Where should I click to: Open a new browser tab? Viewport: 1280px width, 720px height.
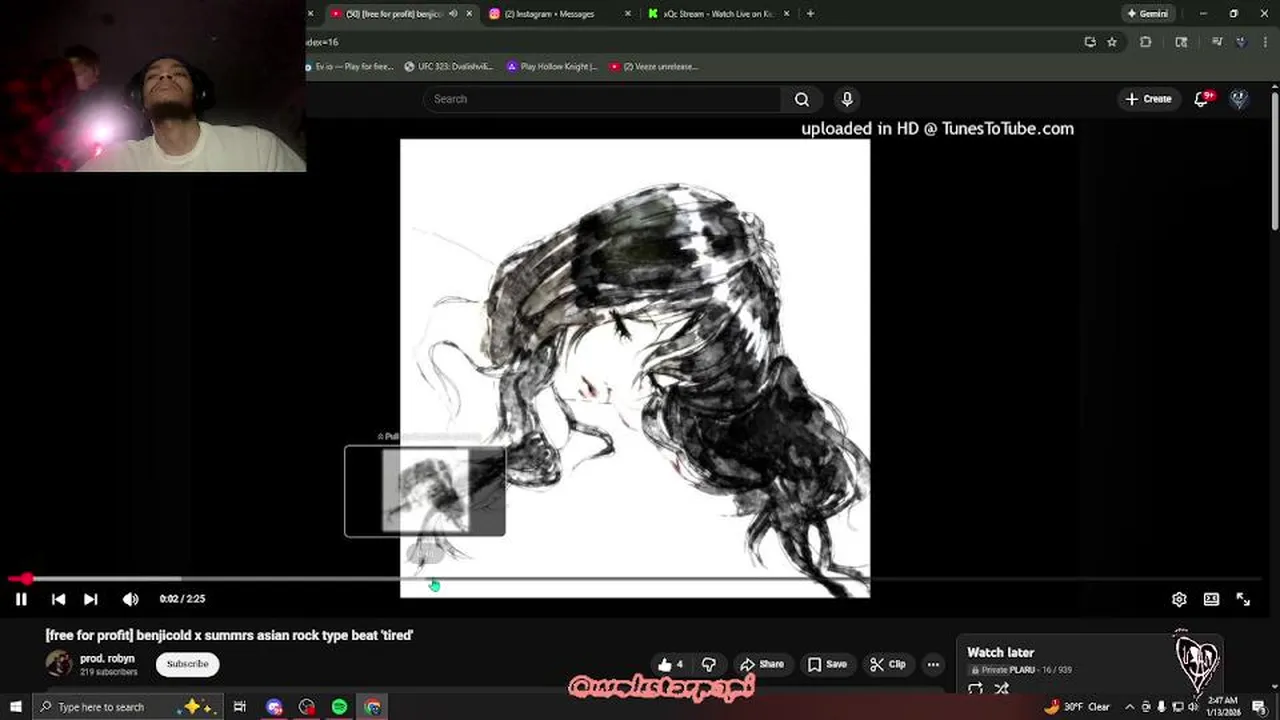tap(810, 14)
